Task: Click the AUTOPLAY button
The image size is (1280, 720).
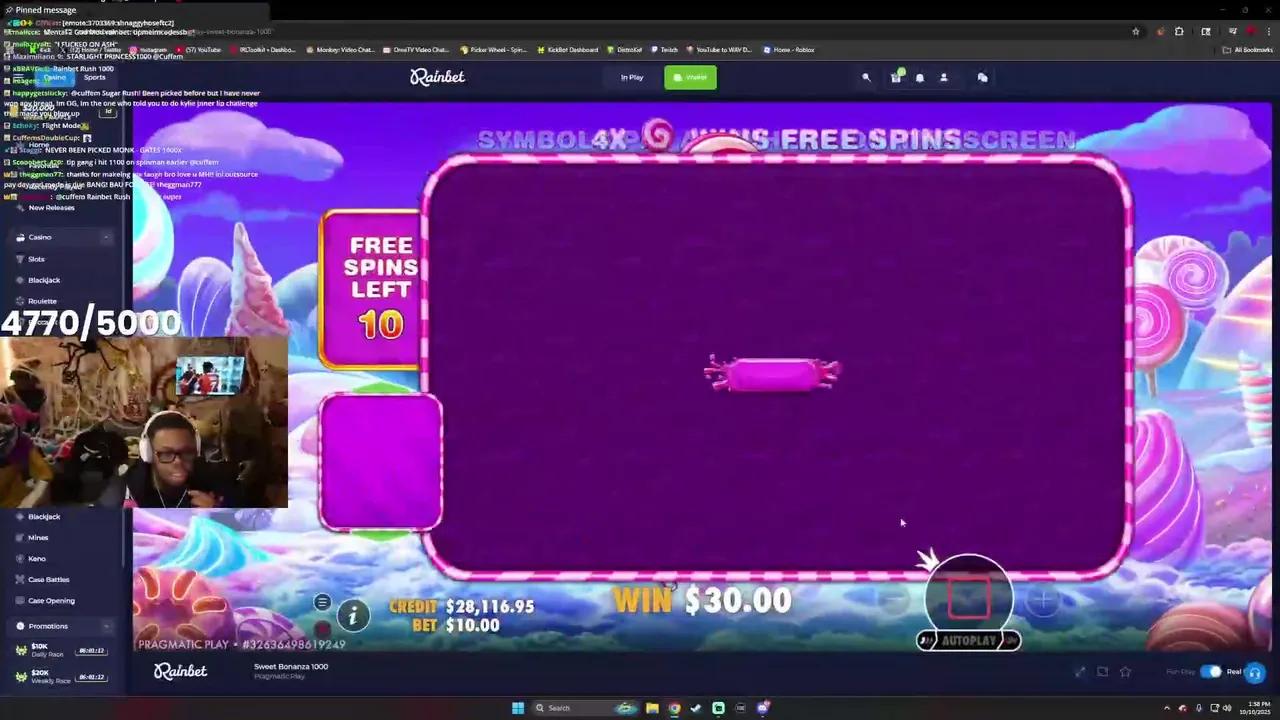Action: 969,640
